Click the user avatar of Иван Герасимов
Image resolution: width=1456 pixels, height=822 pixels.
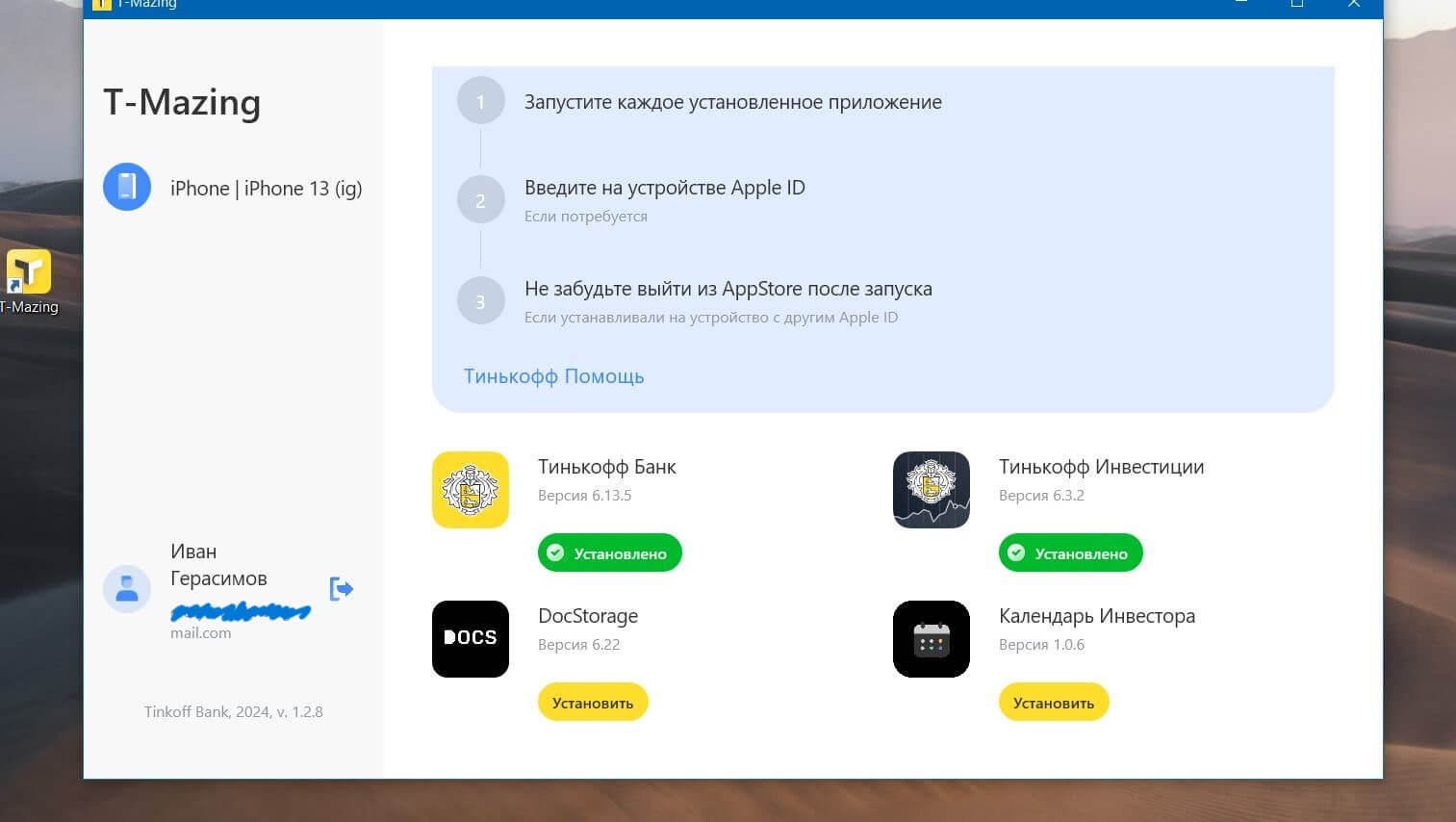coord(127,588)
